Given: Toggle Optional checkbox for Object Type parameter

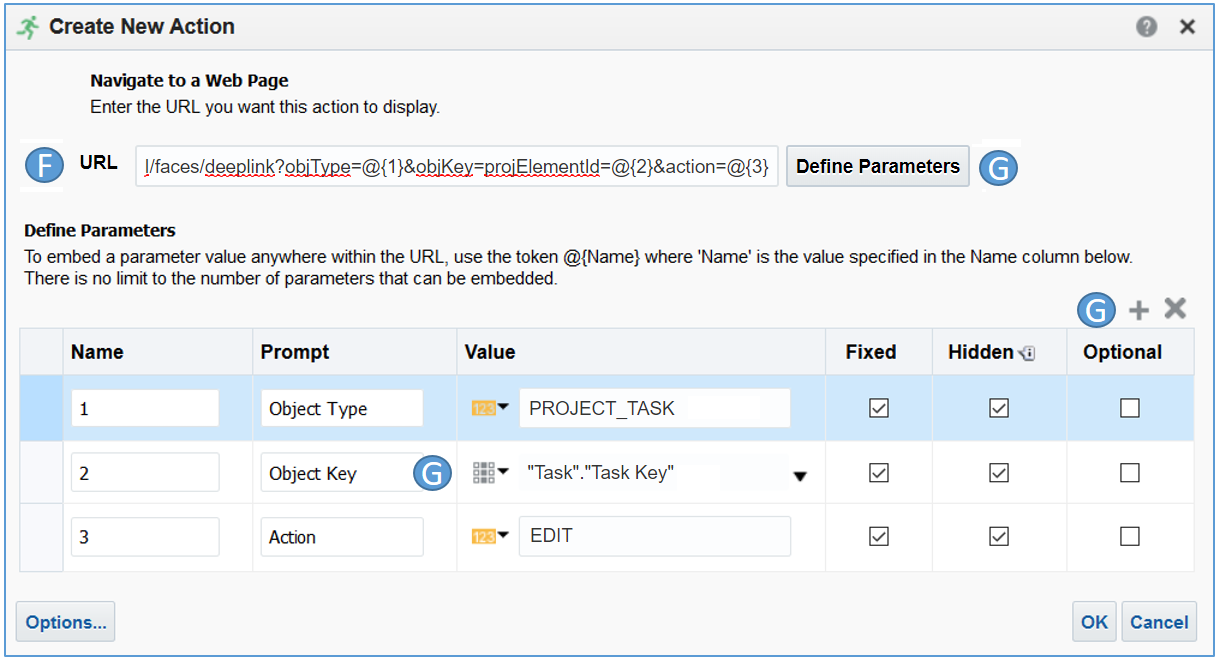Looking at the screenshot, I should tap(1130, 408).
